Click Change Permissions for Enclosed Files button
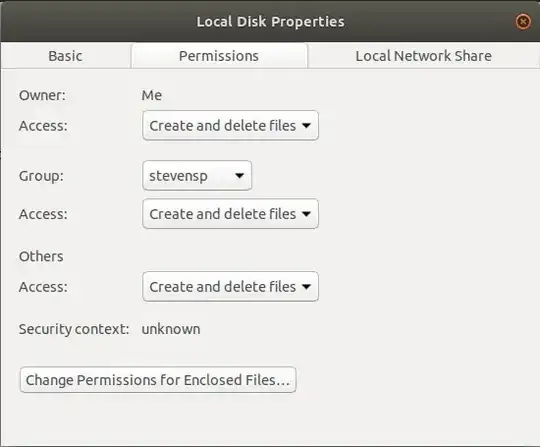 pyautogui.click(x=158, y=380)
